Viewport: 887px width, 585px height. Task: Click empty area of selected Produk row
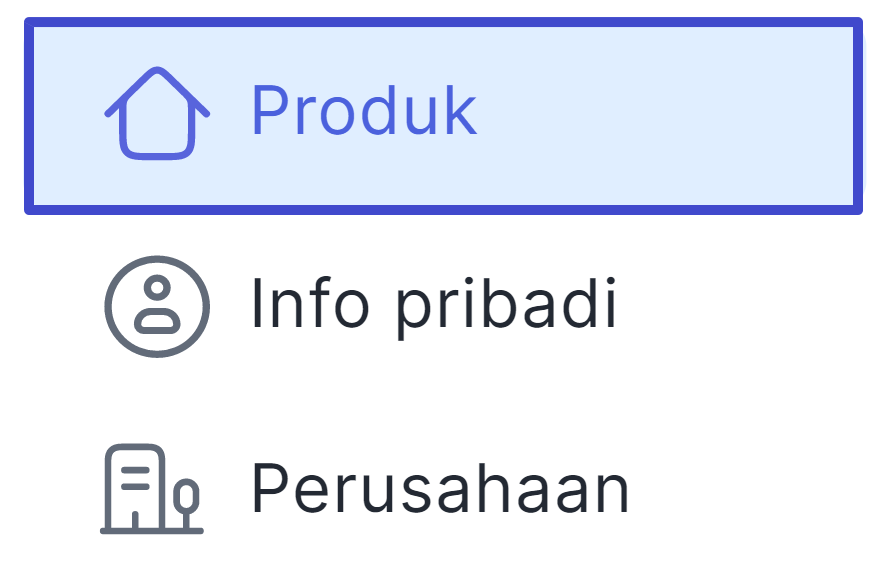tap(668, 116)
